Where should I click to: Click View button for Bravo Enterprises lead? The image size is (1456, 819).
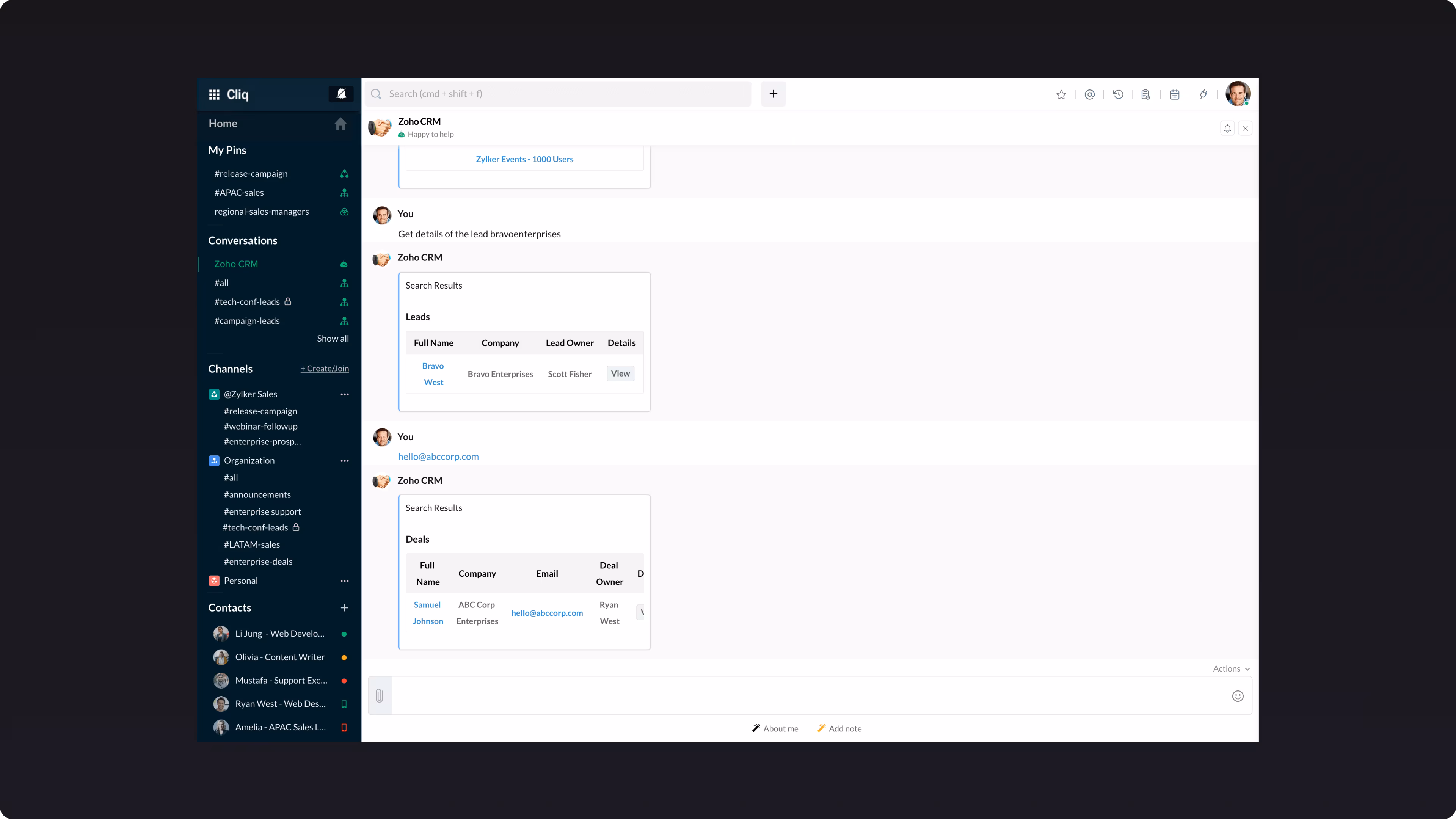(621, 373)
